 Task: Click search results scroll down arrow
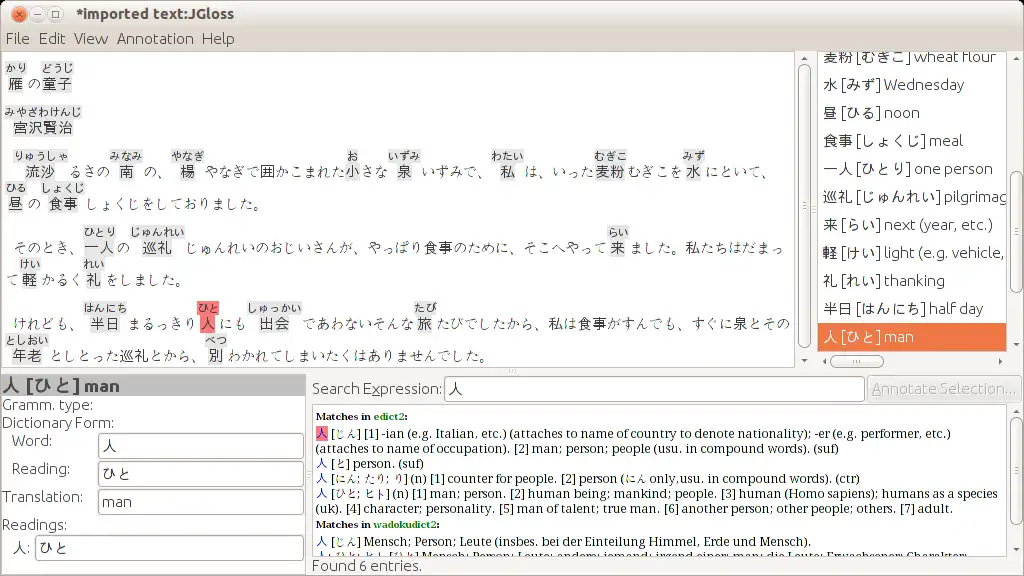tap(1016, 550)
